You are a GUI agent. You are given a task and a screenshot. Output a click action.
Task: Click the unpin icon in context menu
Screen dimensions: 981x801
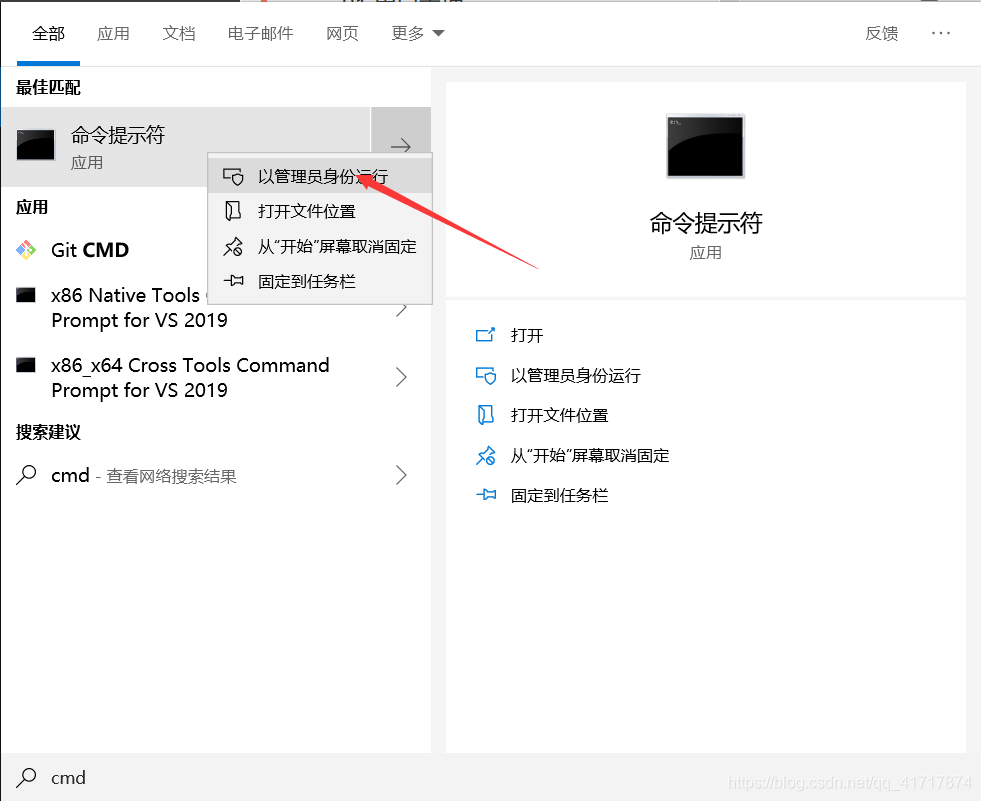(233, 246)
